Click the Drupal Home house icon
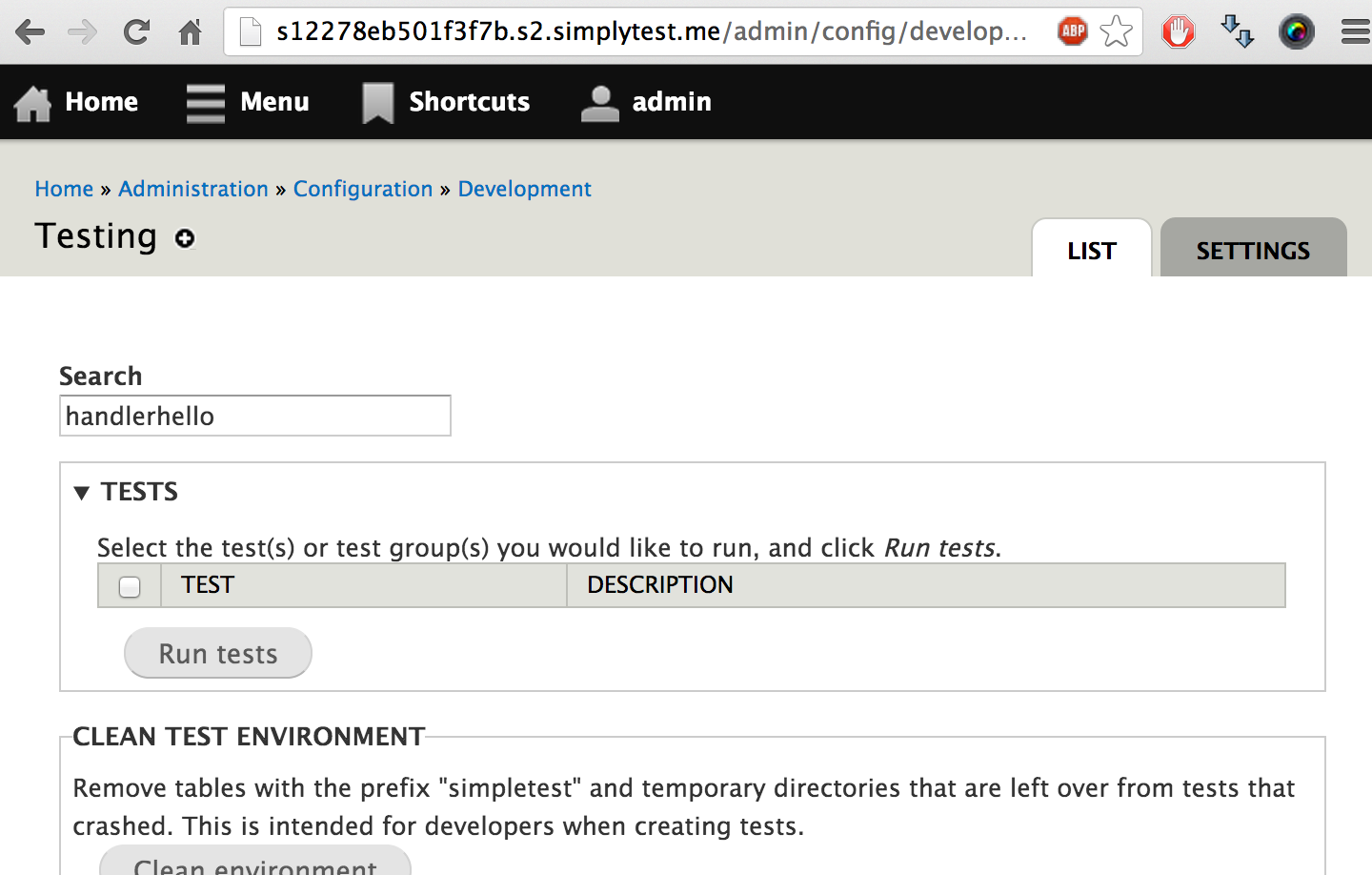 pyautogui.click(x=31, y=102)
